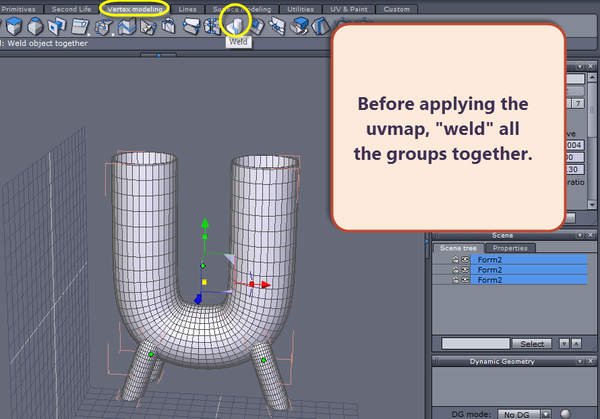This screenshot has height=419, width=600.
Task: Click the framed blue square inset tool
Action: click(x=57, y=26)
